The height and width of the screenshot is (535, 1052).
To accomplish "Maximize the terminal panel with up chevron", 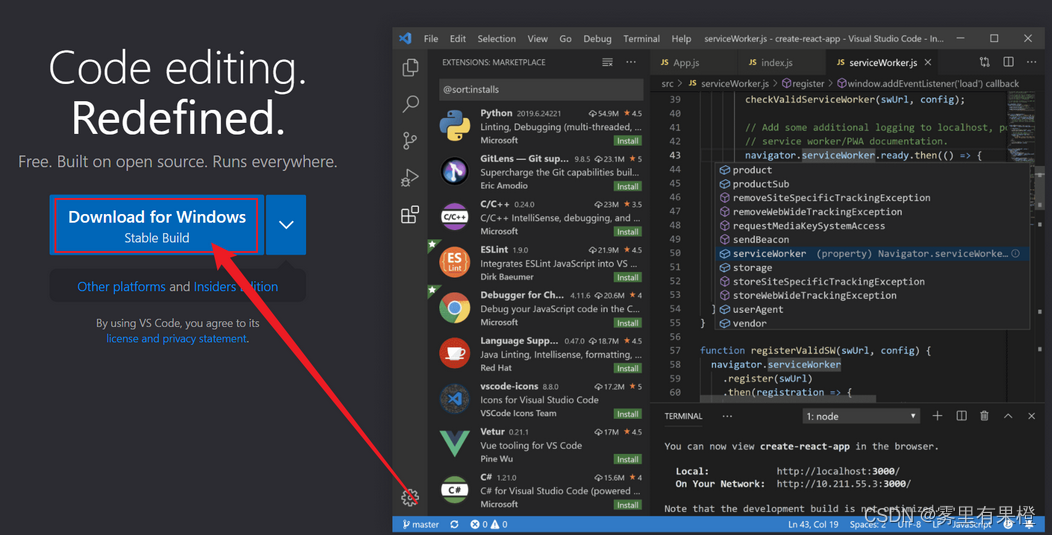I will tap(1008, 416).
